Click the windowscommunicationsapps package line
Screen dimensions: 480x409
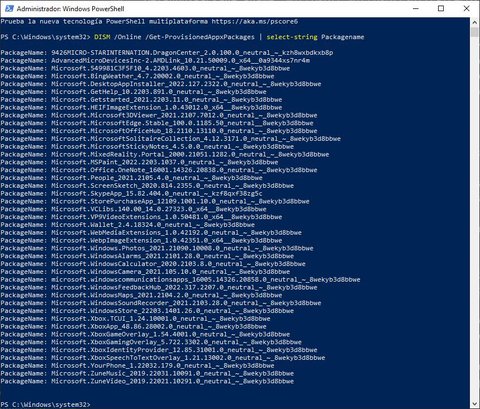pyautogui.click(x=180, y=280)
